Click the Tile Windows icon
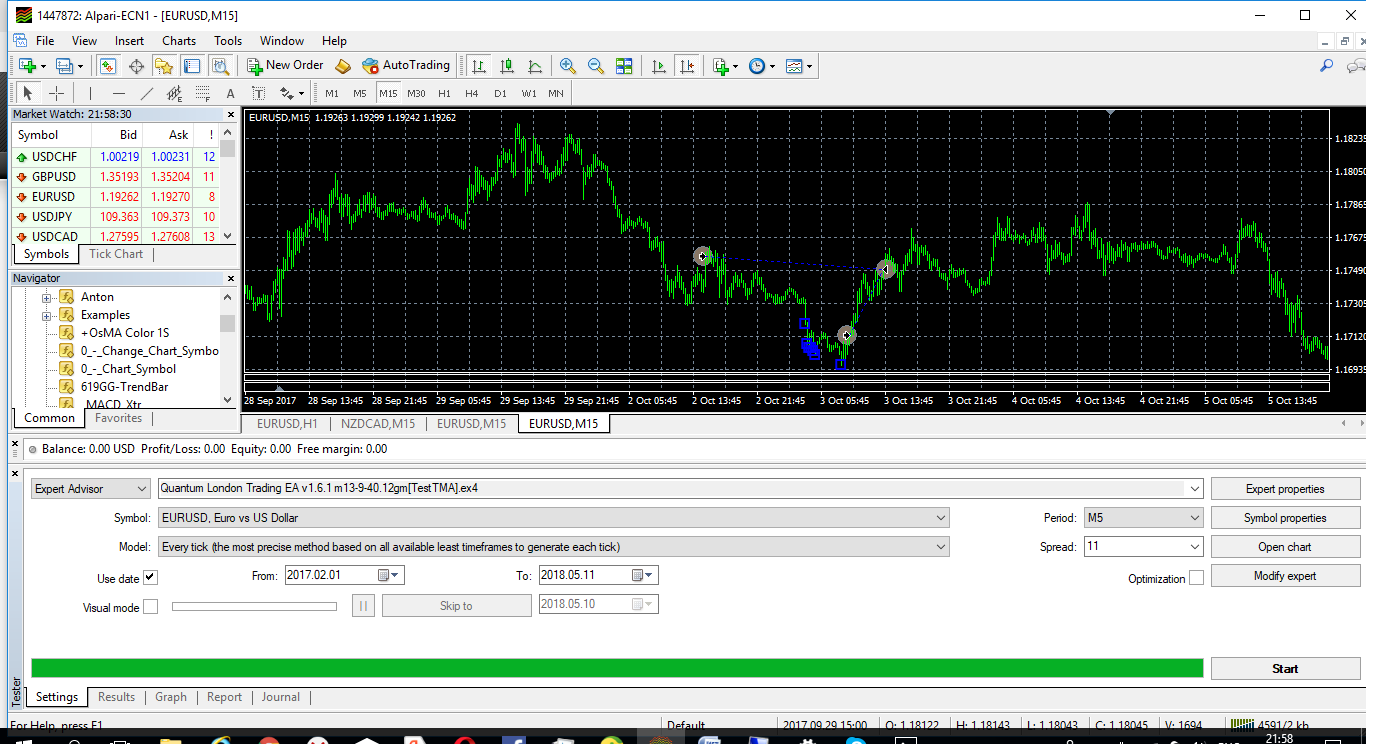Viewport: 1382px width, 744px height. (624, 66)
